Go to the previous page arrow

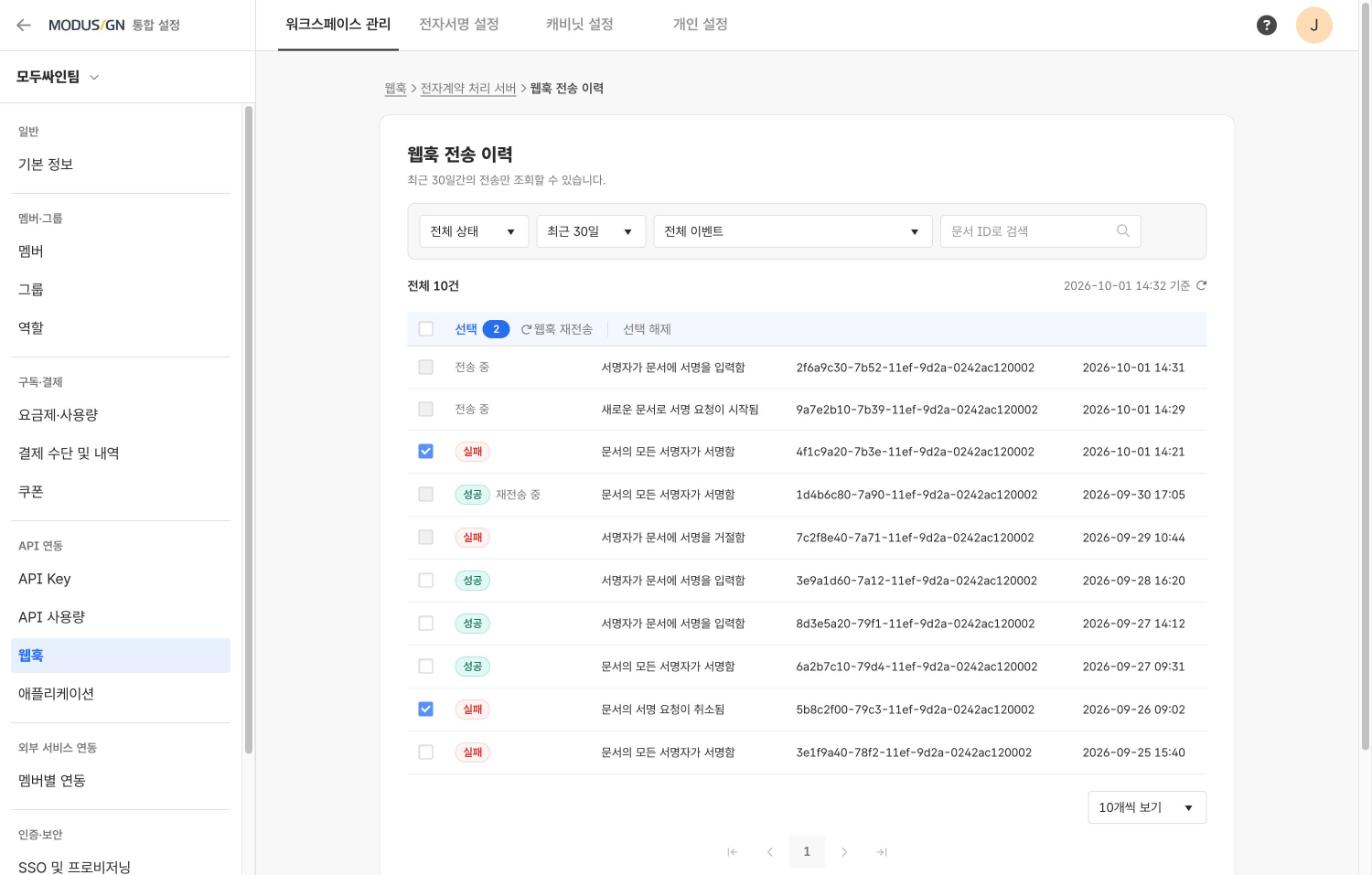pos(769,852)
